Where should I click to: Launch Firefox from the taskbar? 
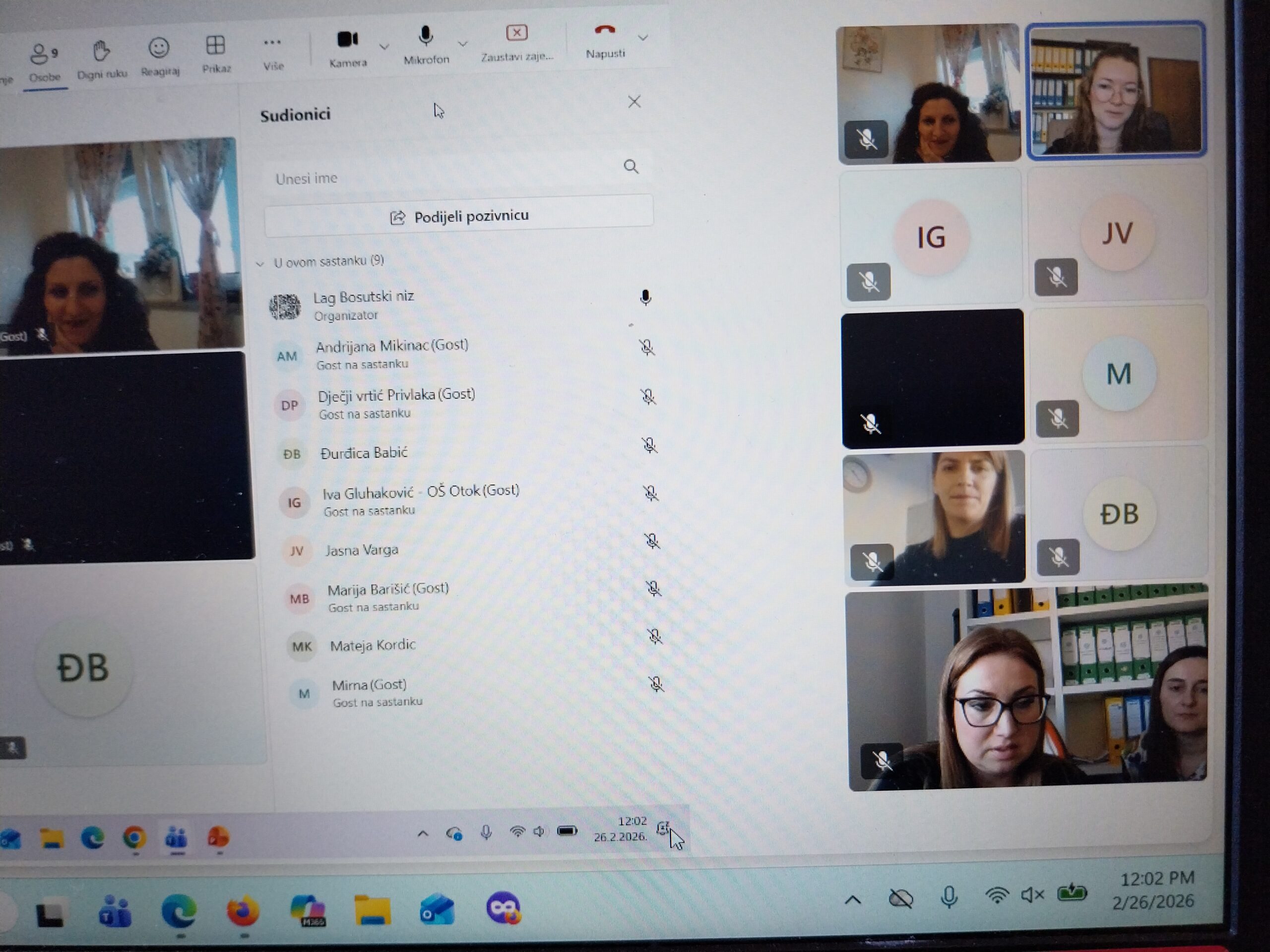[x=242, y=910]
